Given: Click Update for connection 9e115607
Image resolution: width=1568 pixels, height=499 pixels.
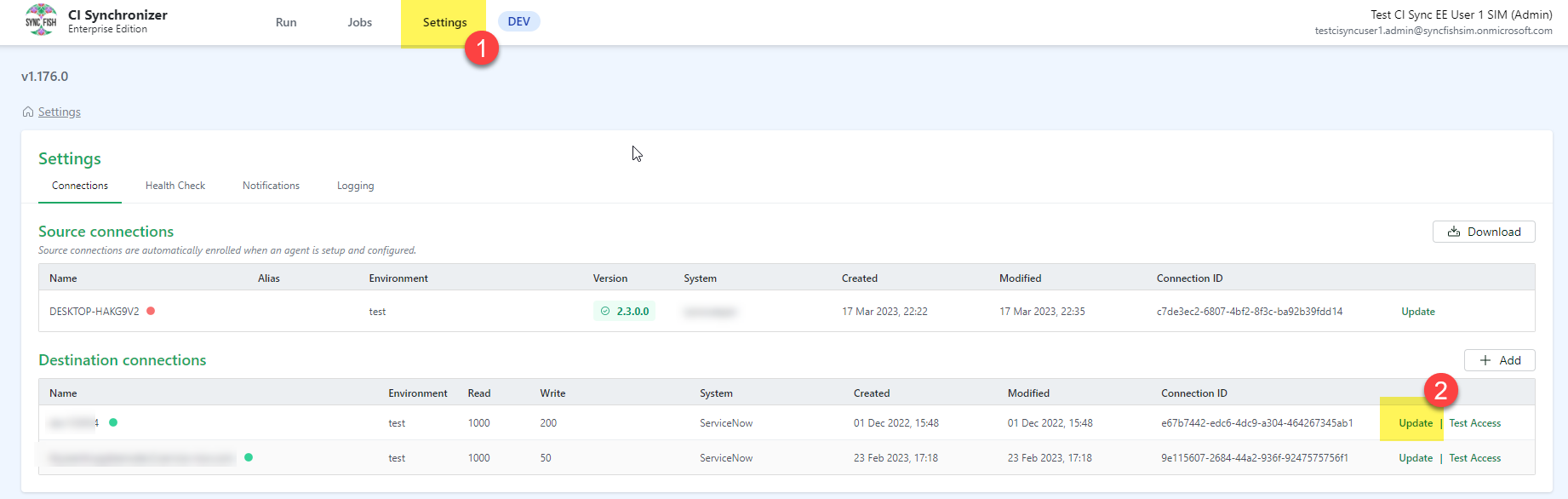Looking at the screenshot, I should (x=1416, y=458).
